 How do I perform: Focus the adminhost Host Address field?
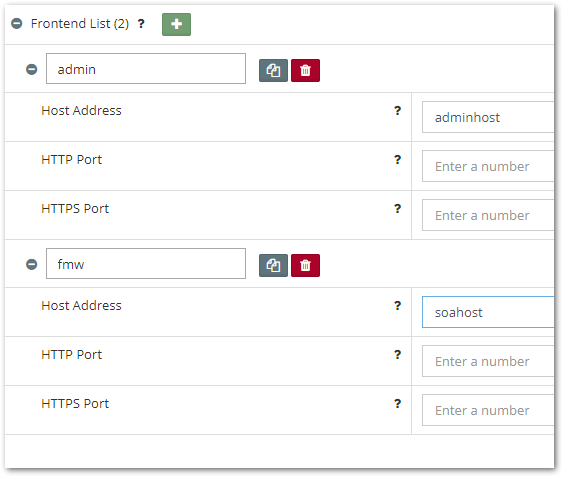click(x=488, y=117)
